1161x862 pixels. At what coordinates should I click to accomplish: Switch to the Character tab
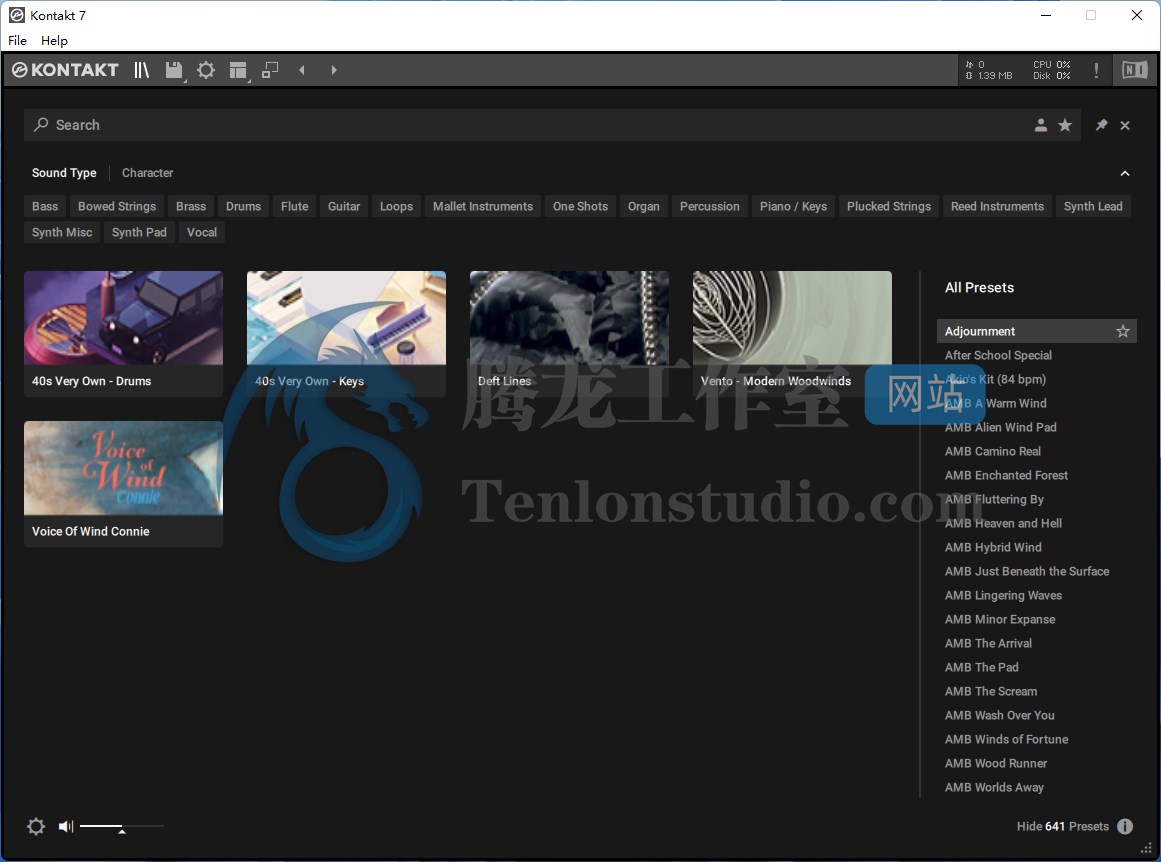(147, 173)
